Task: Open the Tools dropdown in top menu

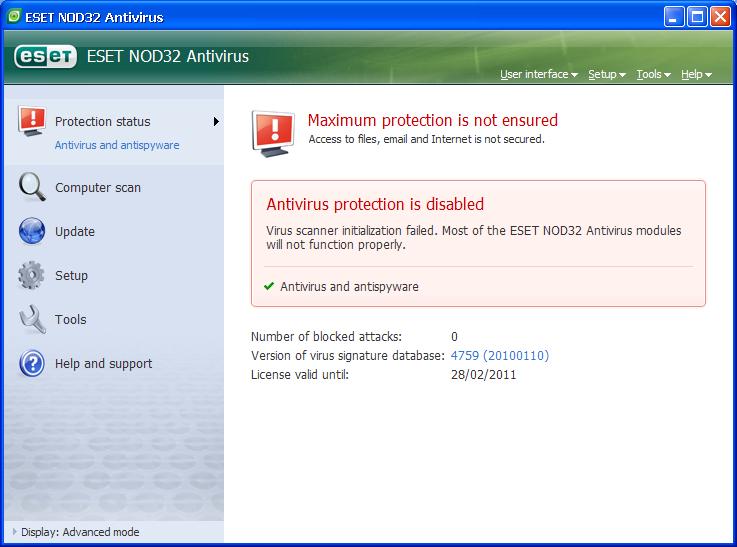Action: pos(653,74)
